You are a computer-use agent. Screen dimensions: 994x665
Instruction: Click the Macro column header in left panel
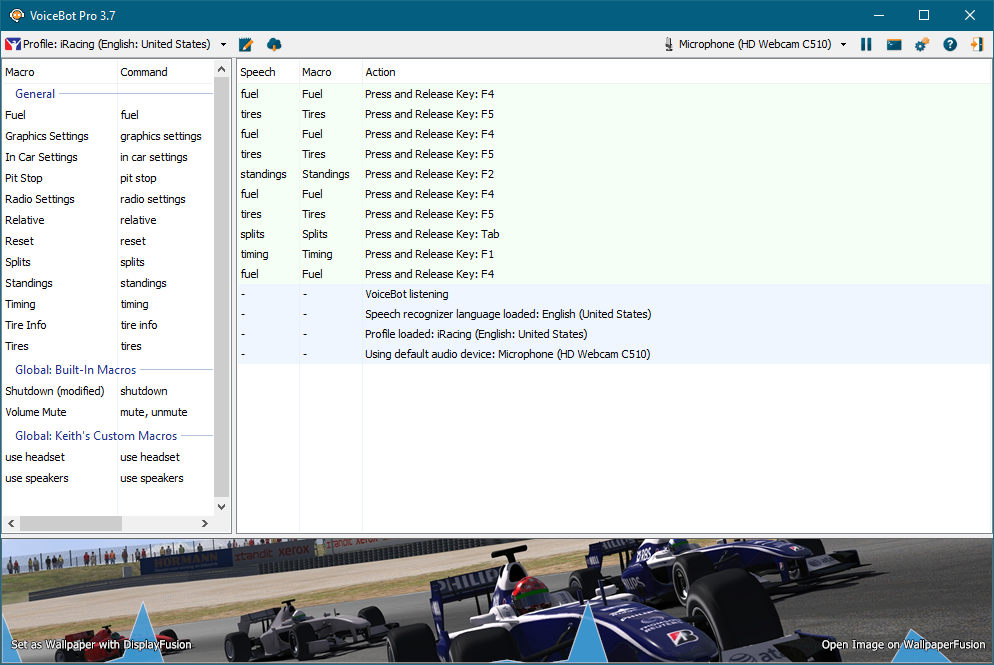click(20, 72)
